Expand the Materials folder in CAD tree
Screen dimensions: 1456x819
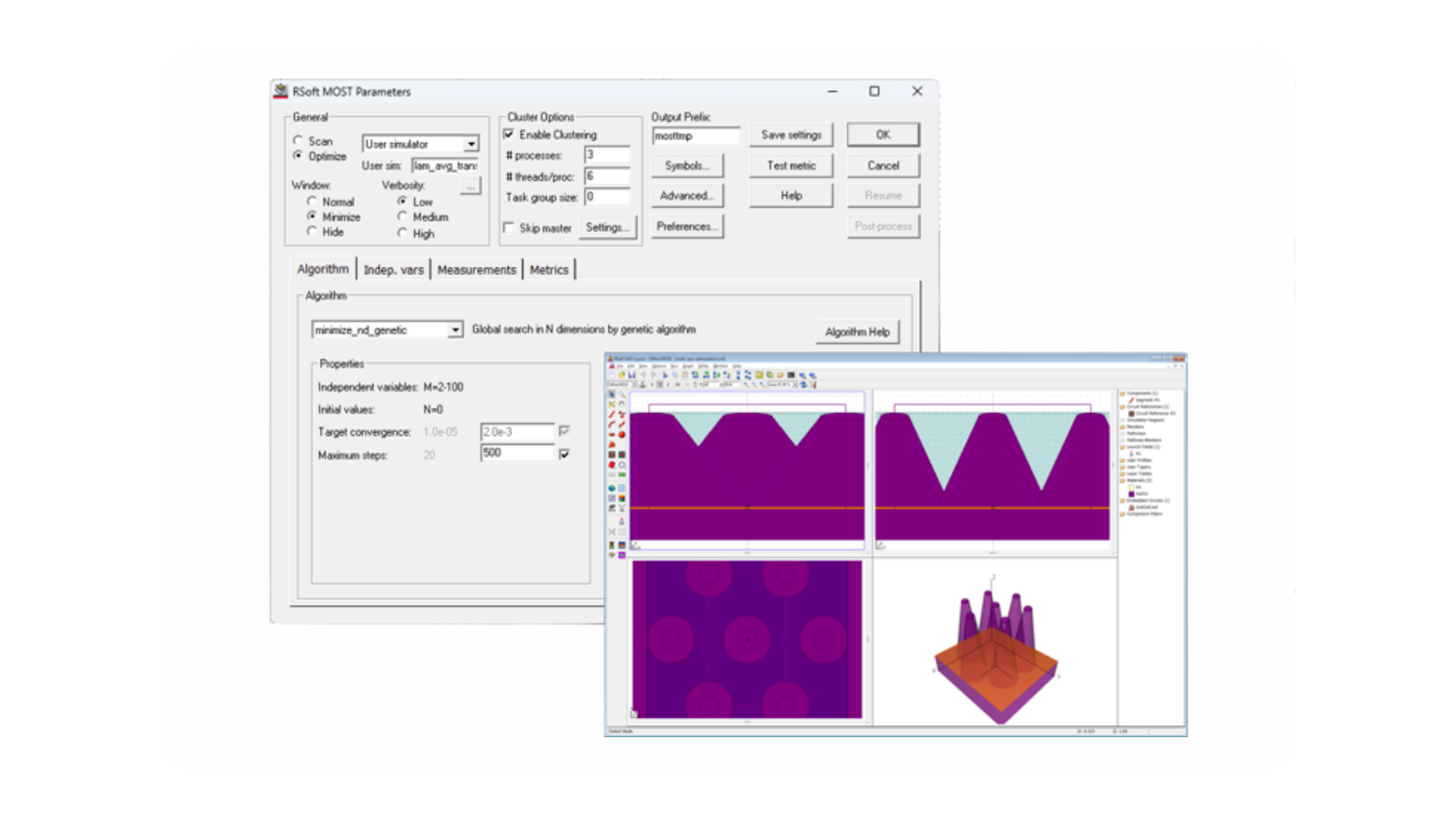(x=1122, y=480)
